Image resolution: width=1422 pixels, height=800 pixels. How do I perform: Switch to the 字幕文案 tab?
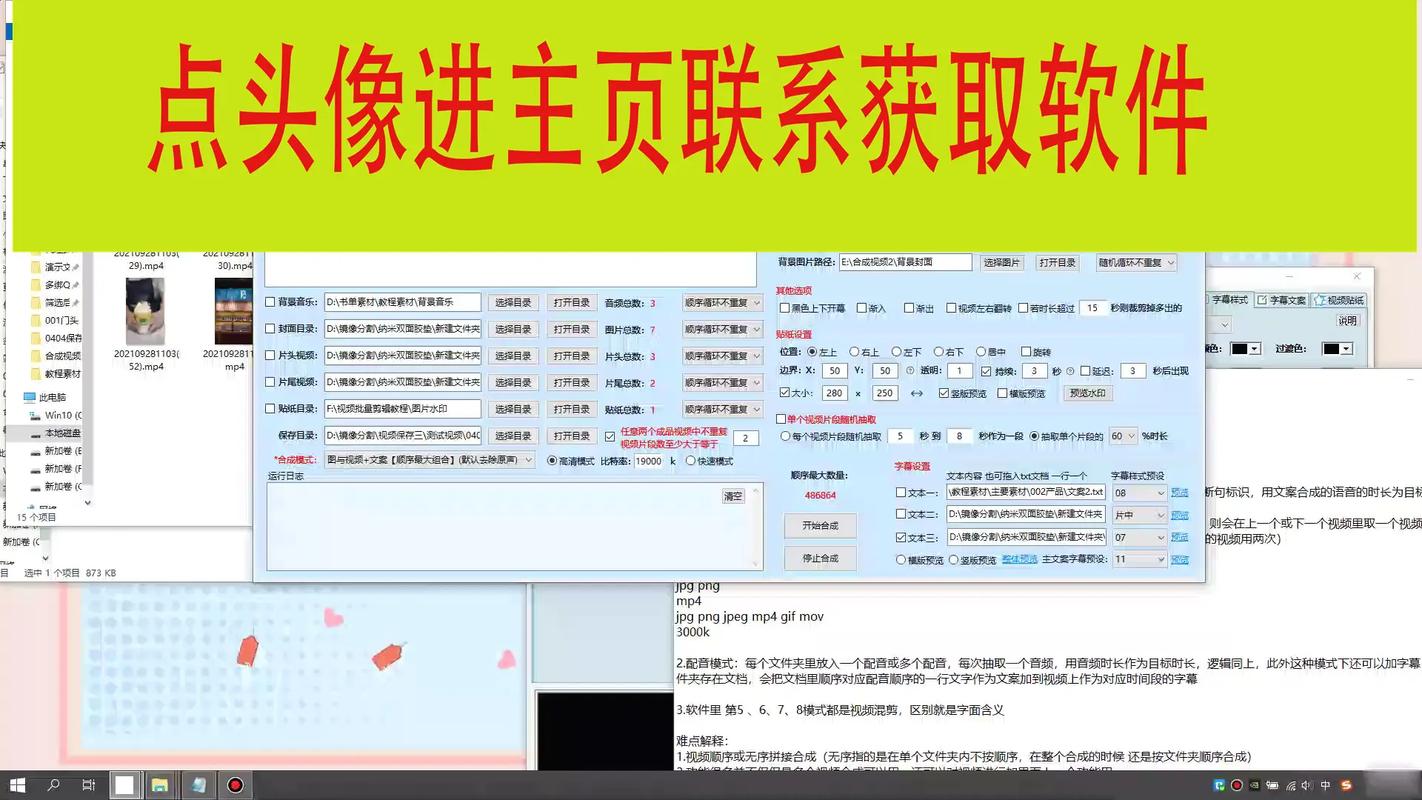pos(1281,299)
